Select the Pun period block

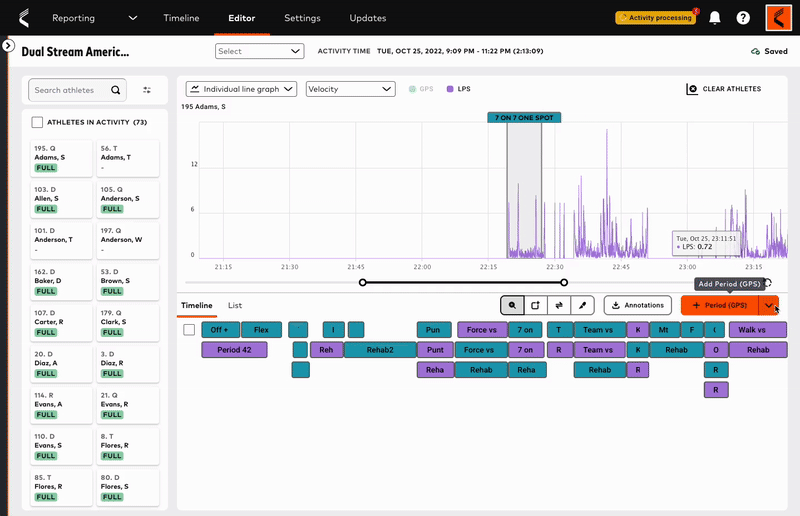(x=434, y=330)
